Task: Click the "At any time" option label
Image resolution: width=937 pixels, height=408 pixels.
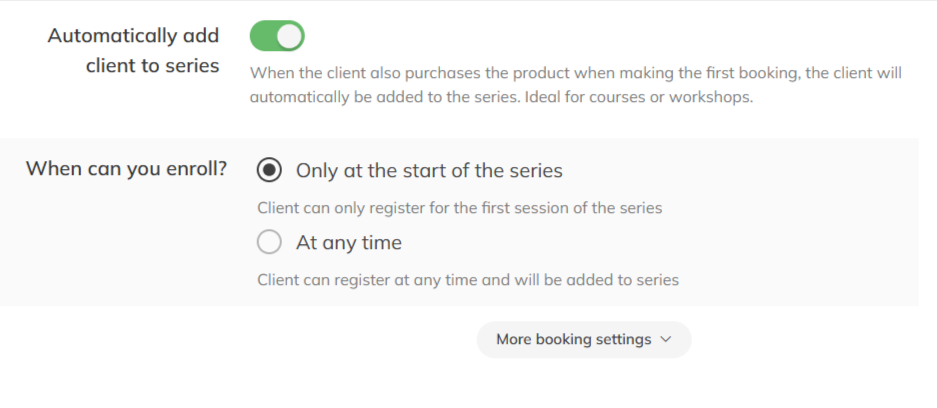Action: coord(348,242)
